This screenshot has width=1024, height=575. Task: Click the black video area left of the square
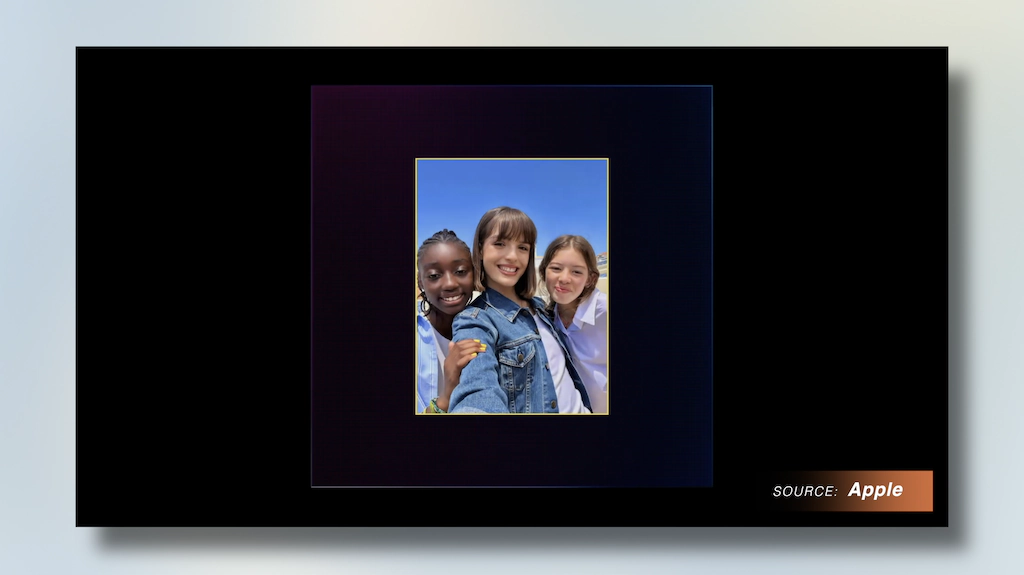pyautogui.click(x=194, y=286)
